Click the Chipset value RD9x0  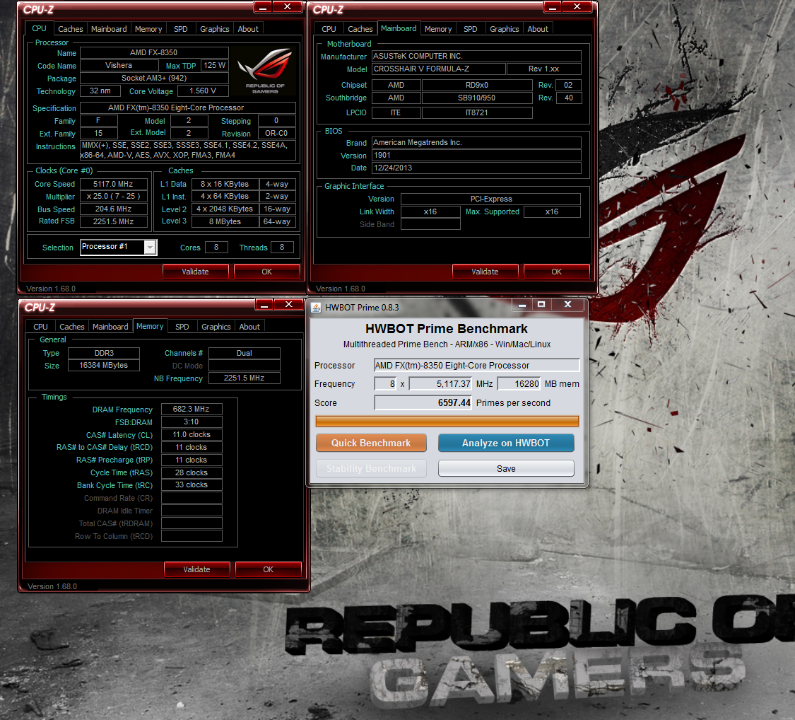click(x=477, y=85)
